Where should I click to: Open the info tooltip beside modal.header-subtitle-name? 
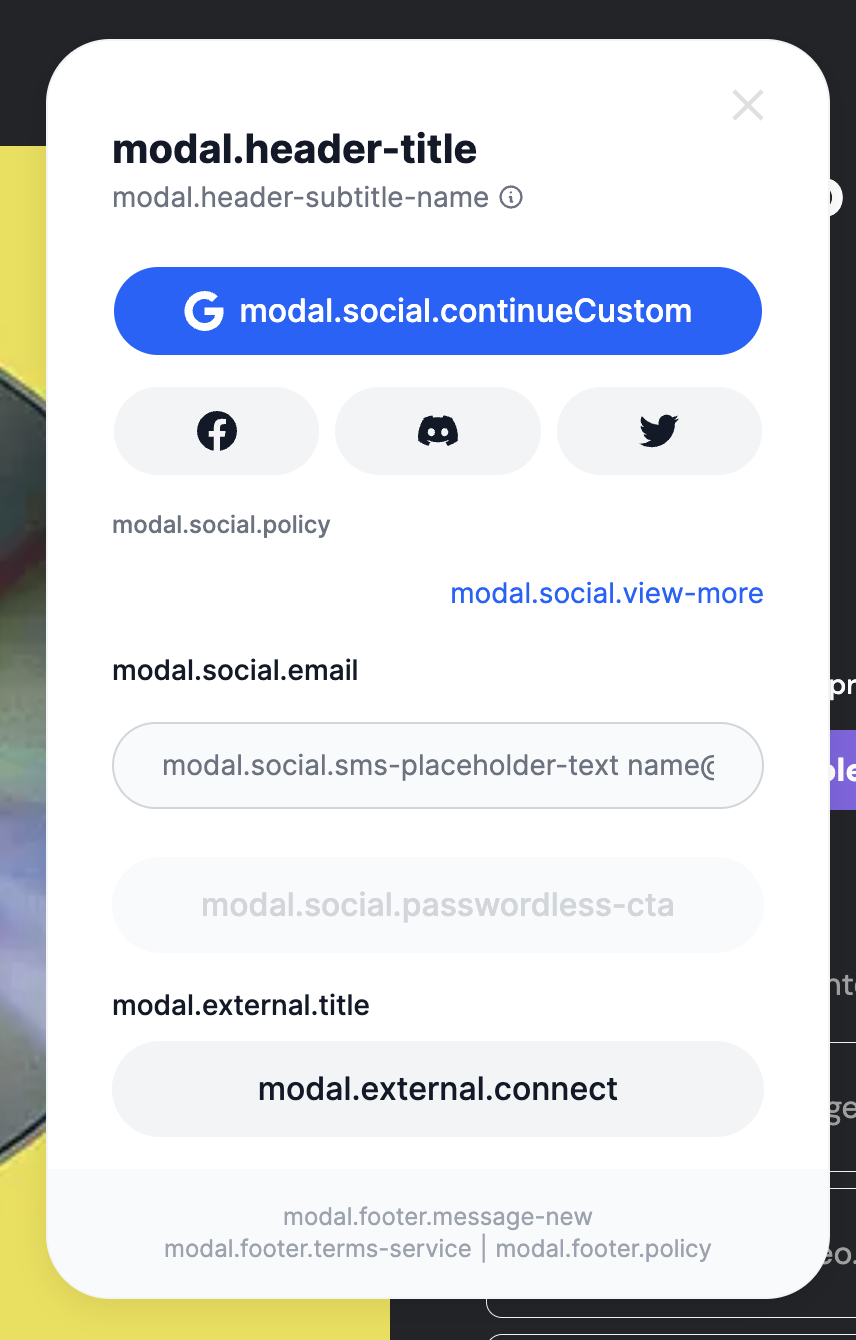pos(511,197)
